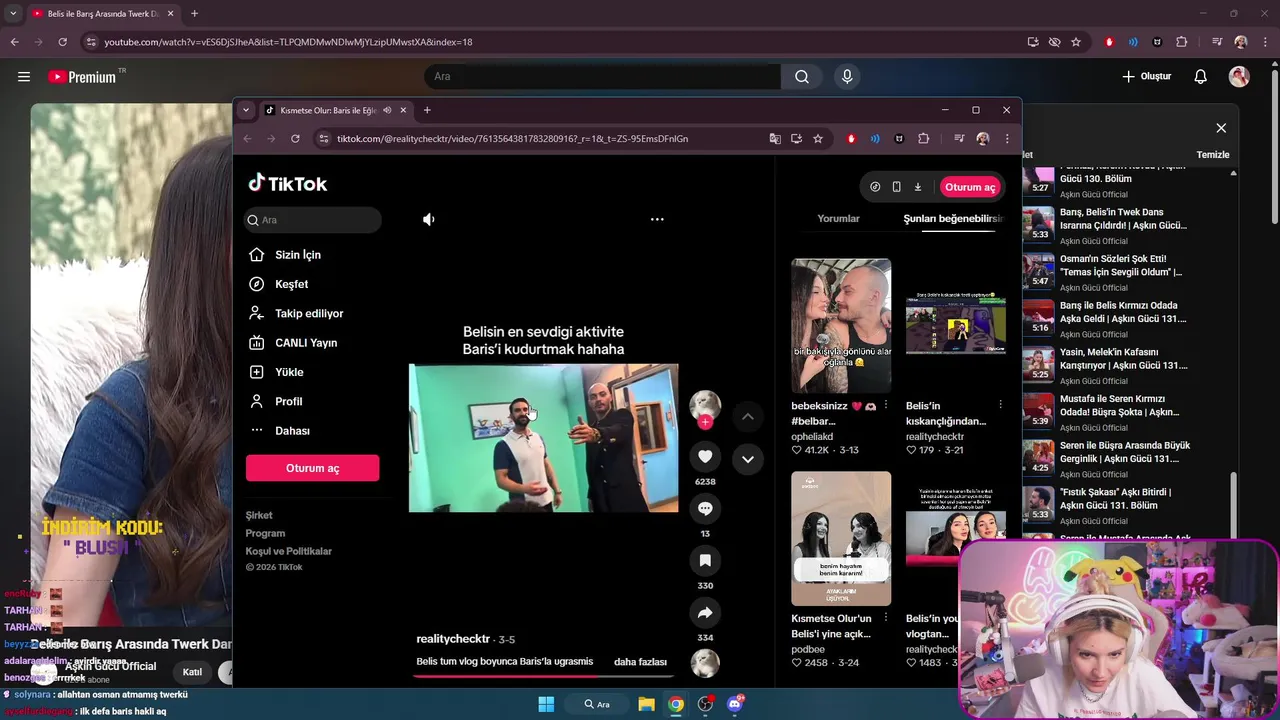Click the TikTok logo

[288, 183]
